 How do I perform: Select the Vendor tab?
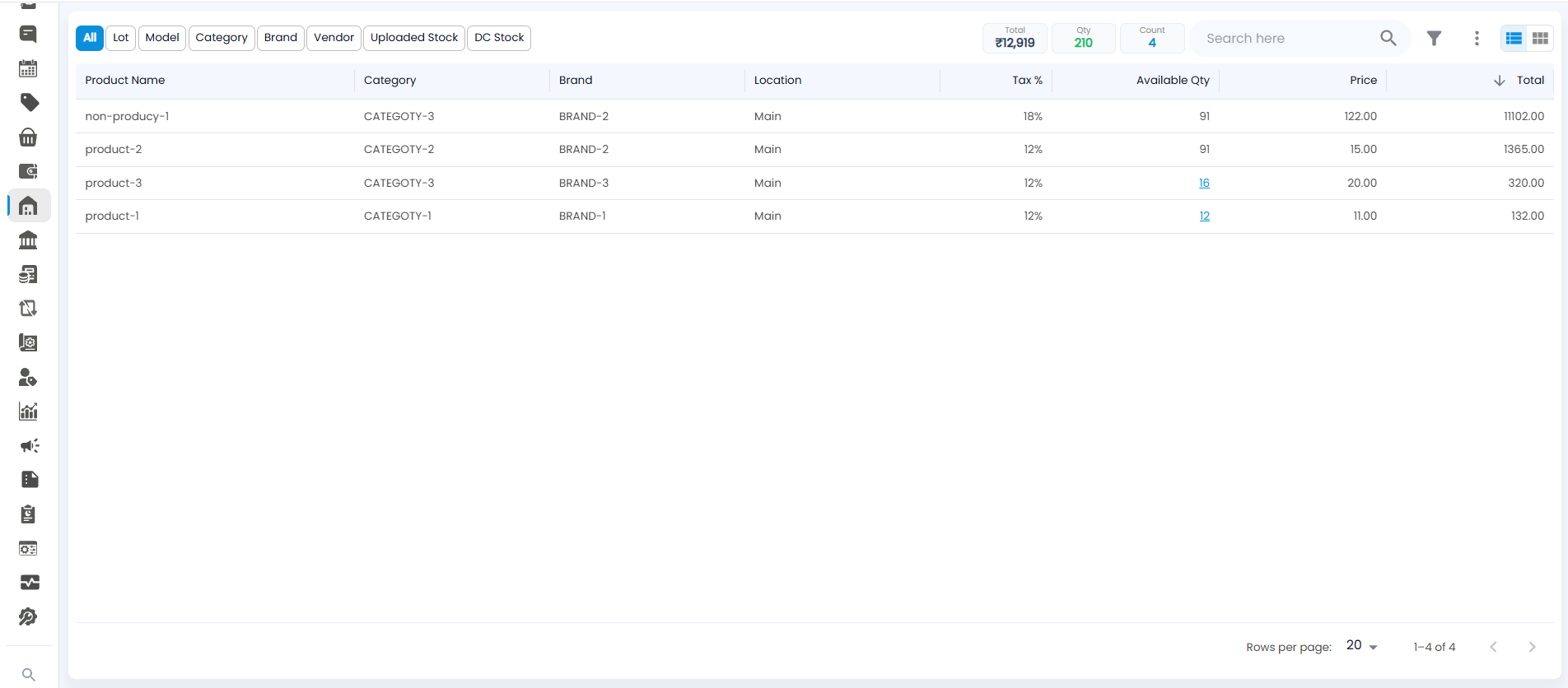click(x=334, y=38)
